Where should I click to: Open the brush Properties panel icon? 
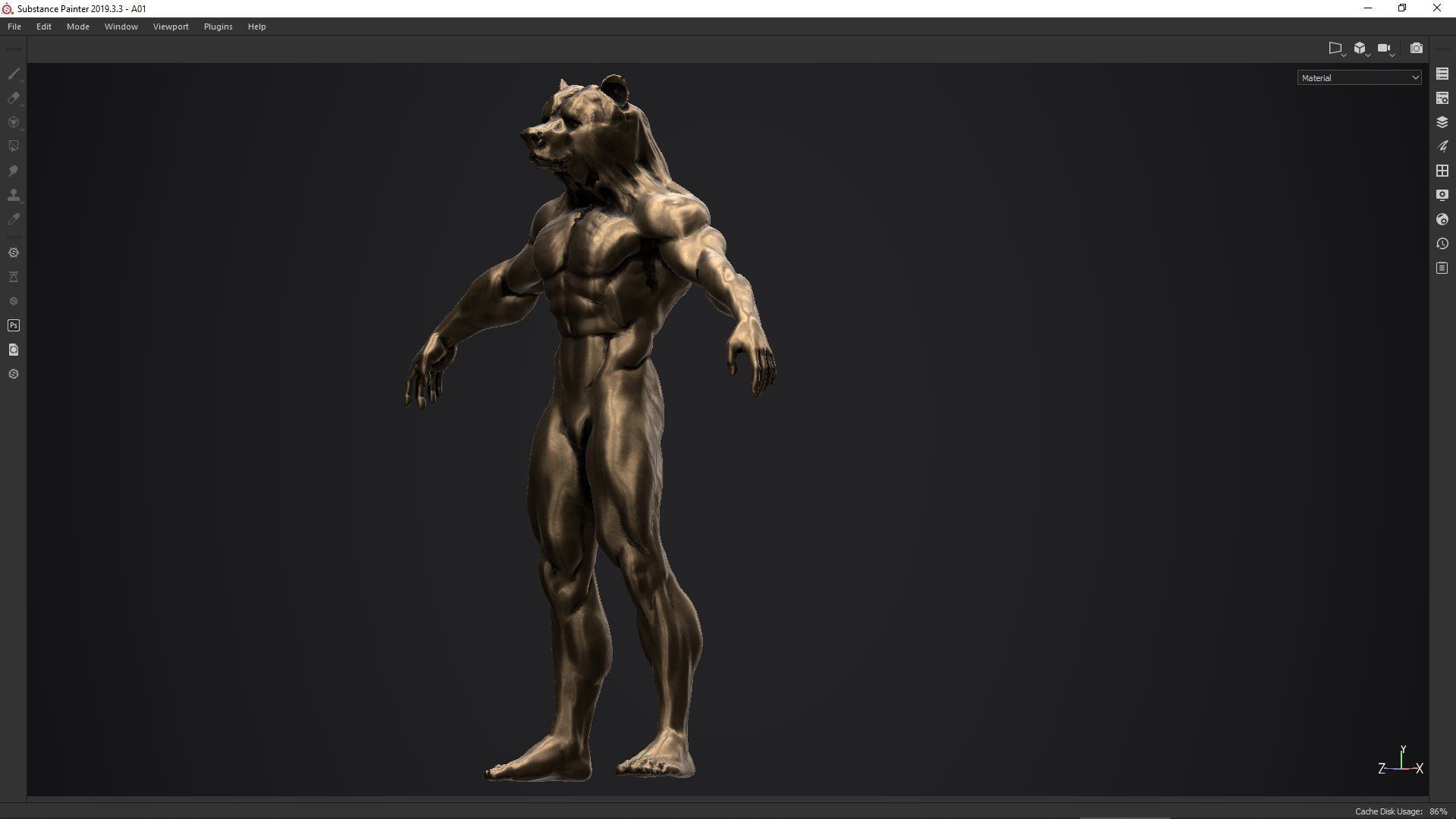pos(1442,146)
